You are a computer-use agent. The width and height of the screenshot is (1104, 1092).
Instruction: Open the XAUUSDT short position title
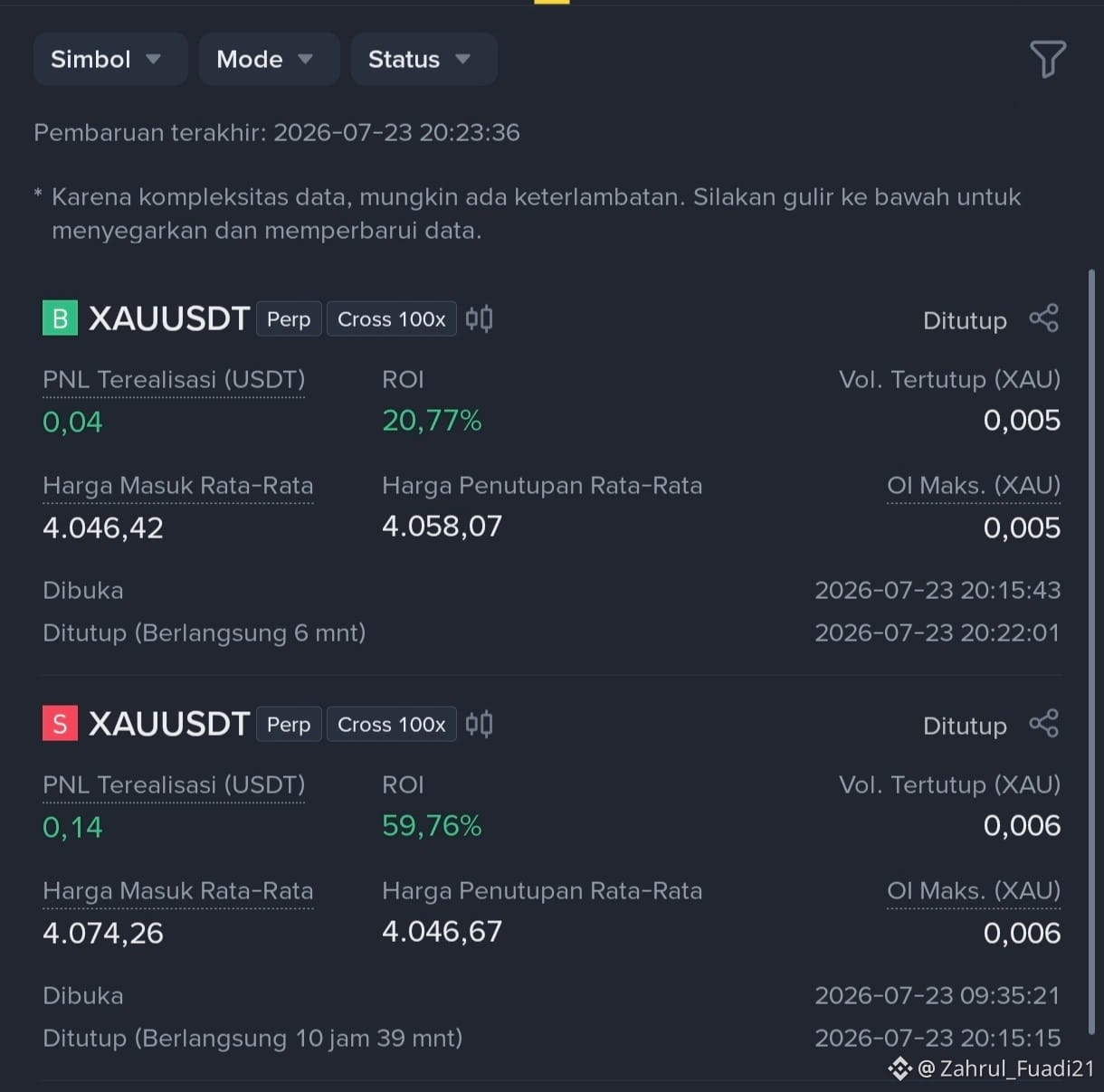pos(168,724)
